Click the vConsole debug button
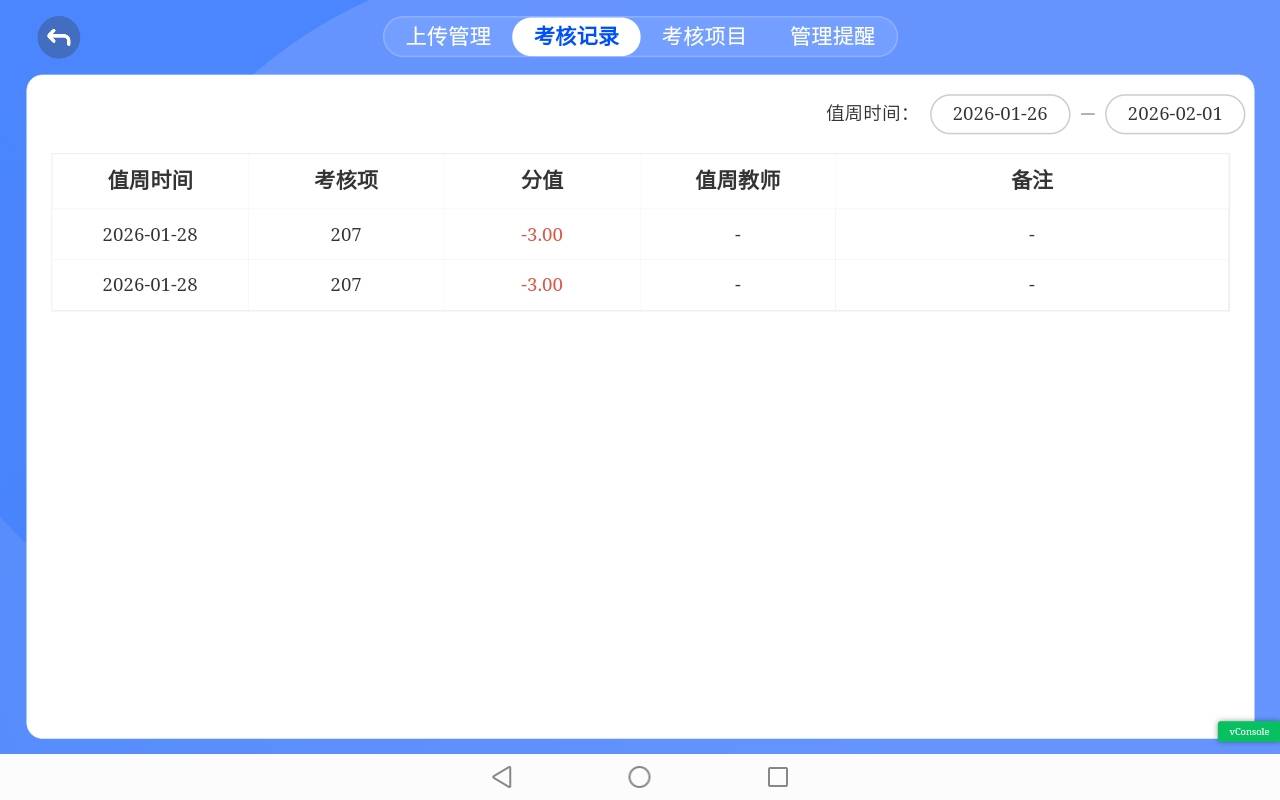This screenshot has height=800, width=1280. [x=1249, y=732]
